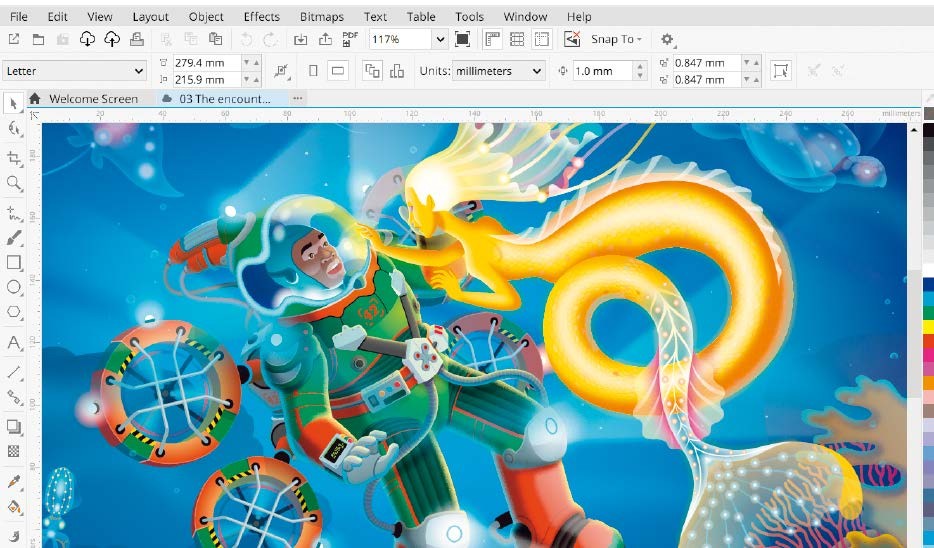Click the 279.4 mm page width field
Screen dimensions: 934x548
pos(206,62)
